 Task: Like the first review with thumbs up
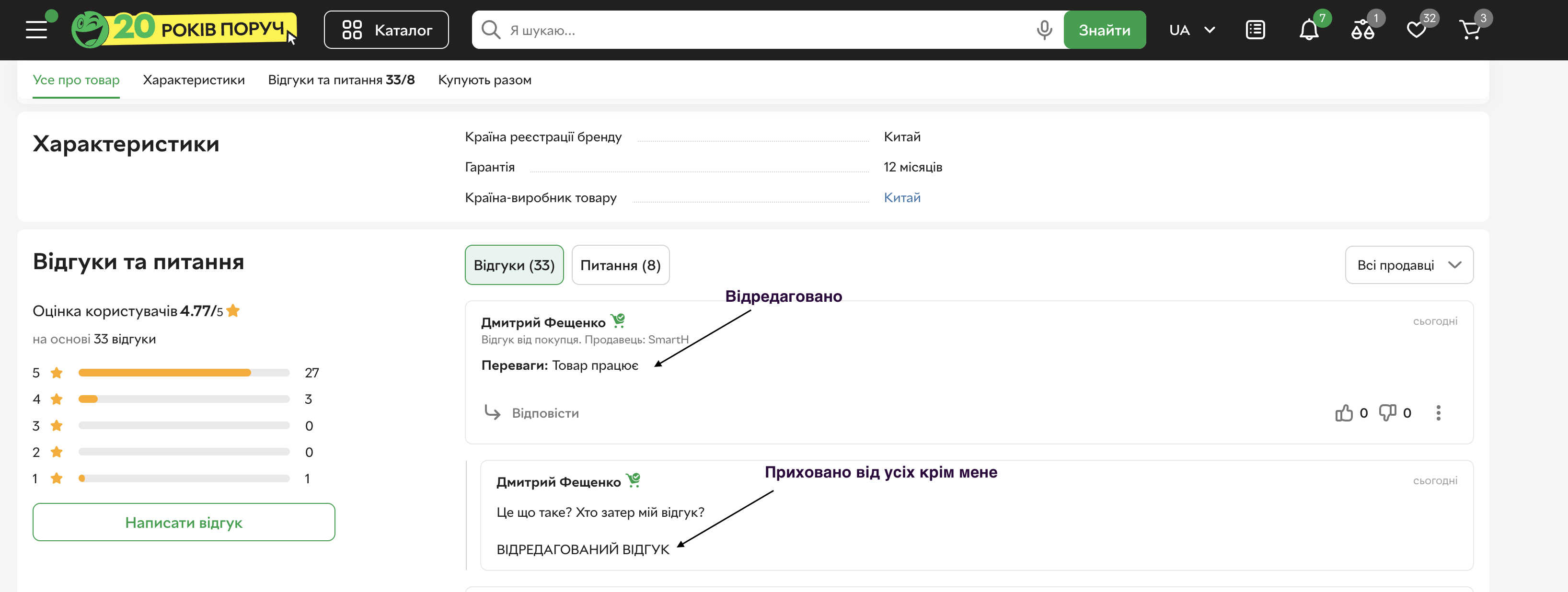tap(1344, 413)
